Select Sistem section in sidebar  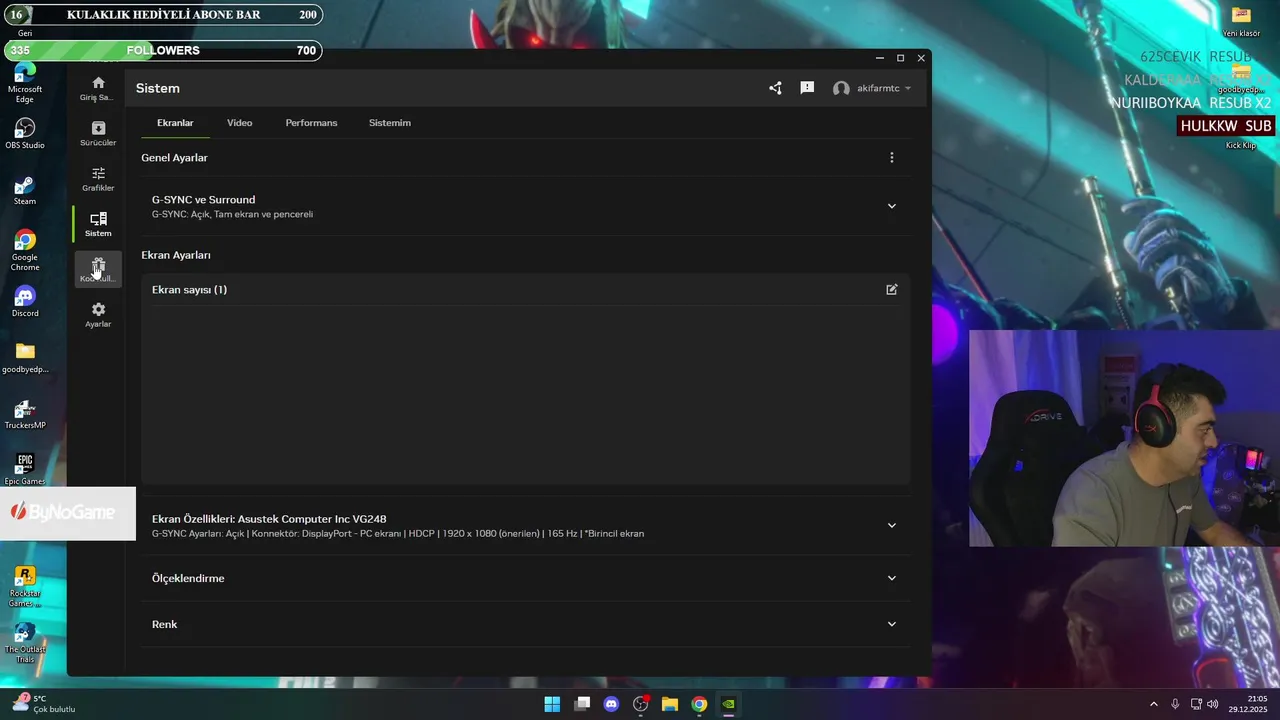coord(98,224)
